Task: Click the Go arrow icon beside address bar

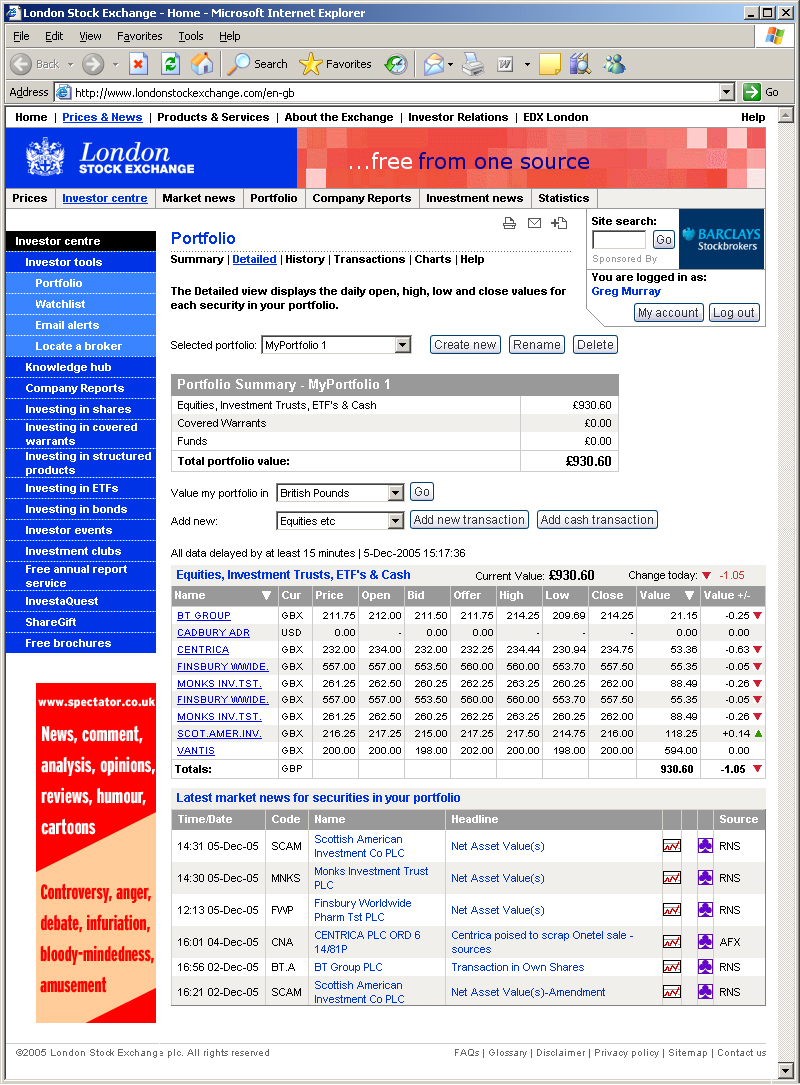Action: pyautogui.click(x=752, y=92)
